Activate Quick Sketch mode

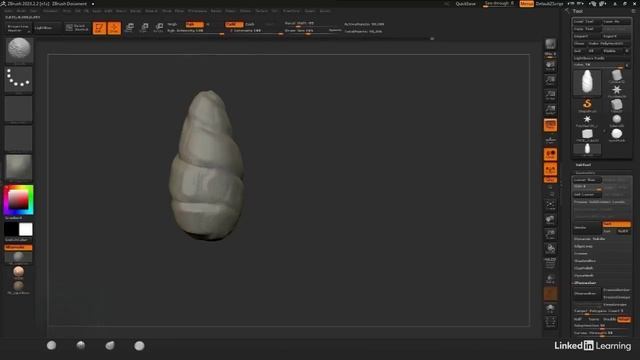(77, 28)
